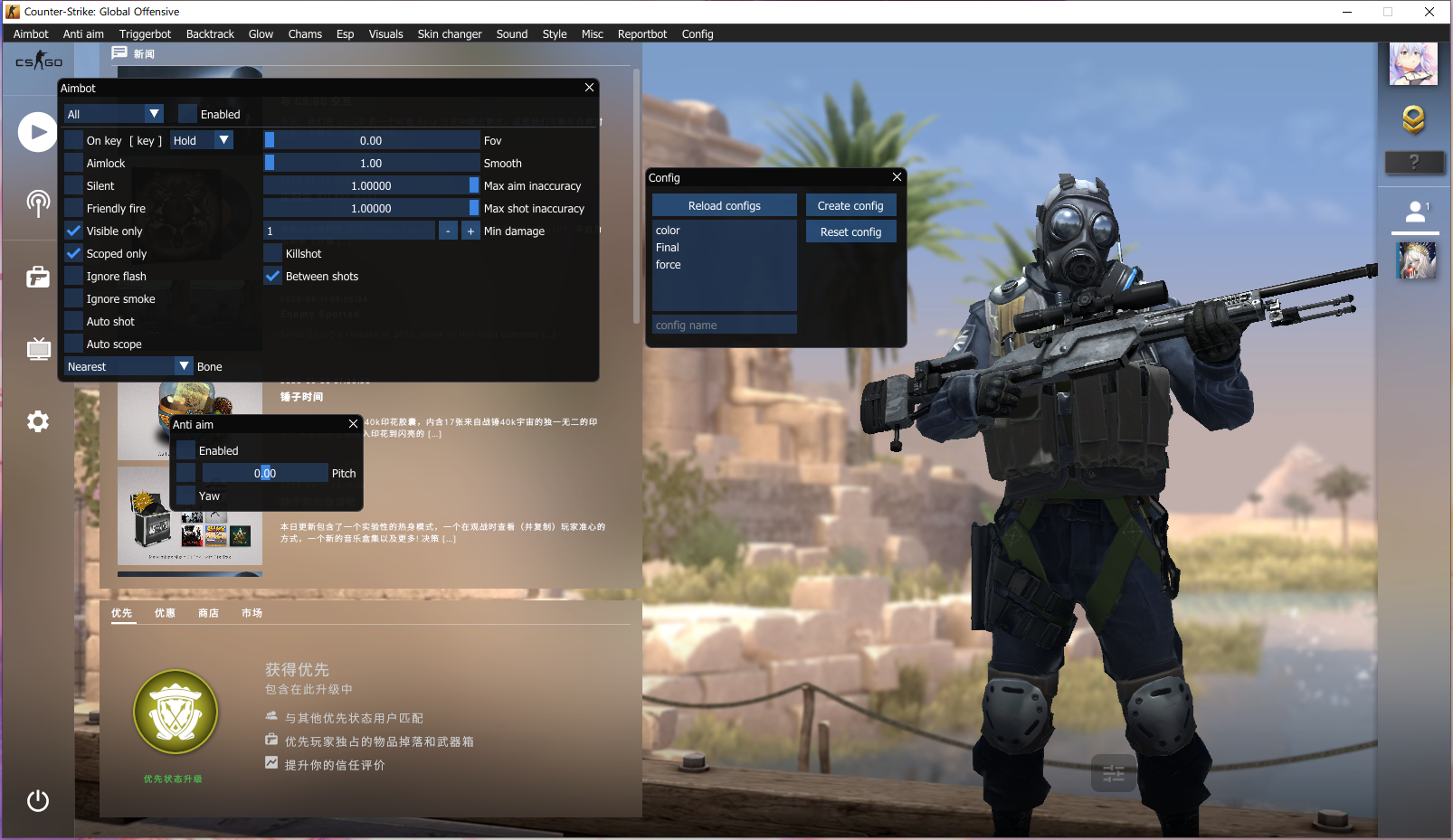1453x840 pixels.
Task: Open the inventory briefcase sidebar icon
Action: coord(38,277)
